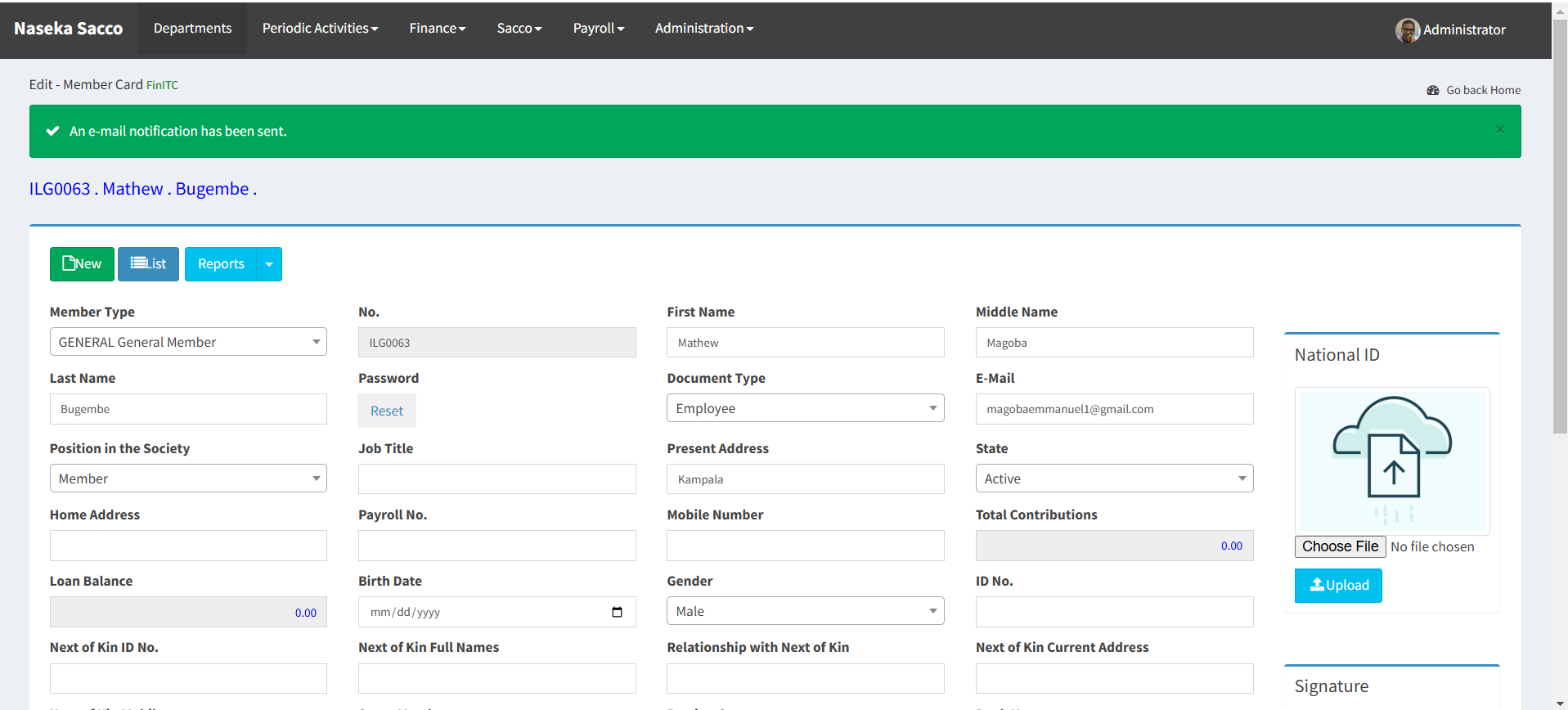Click the Upload button for National ID
1568x710 pixels.
[x=1337, y=586]
